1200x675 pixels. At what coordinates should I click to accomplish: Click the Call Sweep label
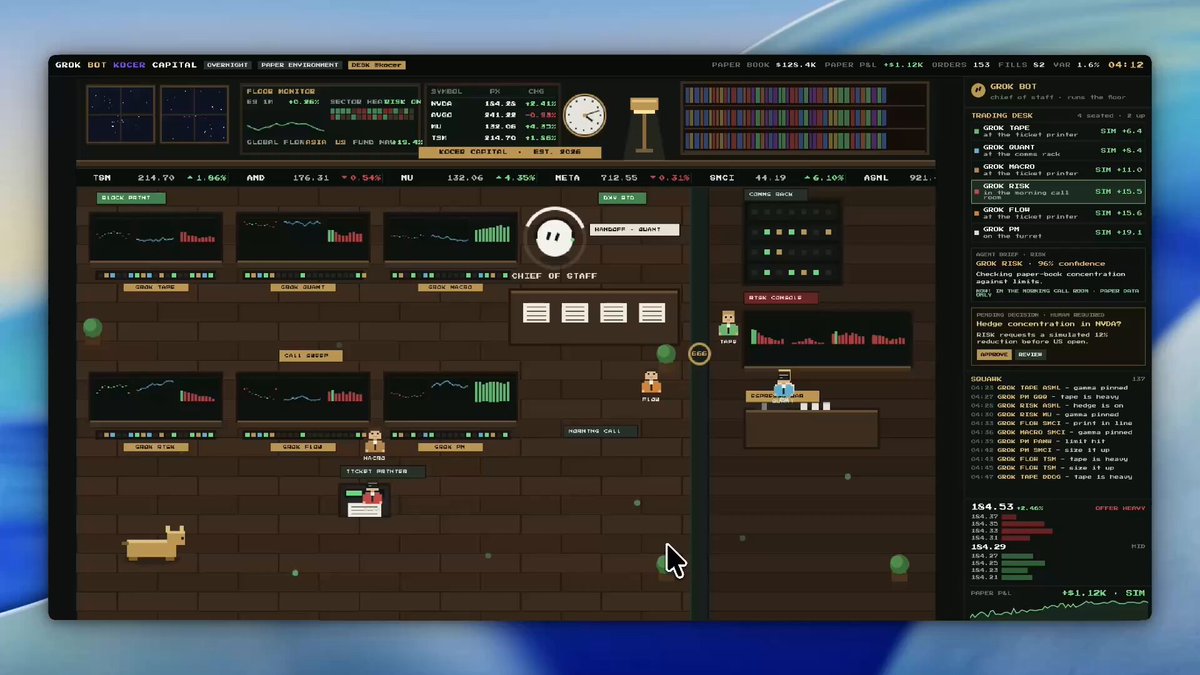click(311, 355)
